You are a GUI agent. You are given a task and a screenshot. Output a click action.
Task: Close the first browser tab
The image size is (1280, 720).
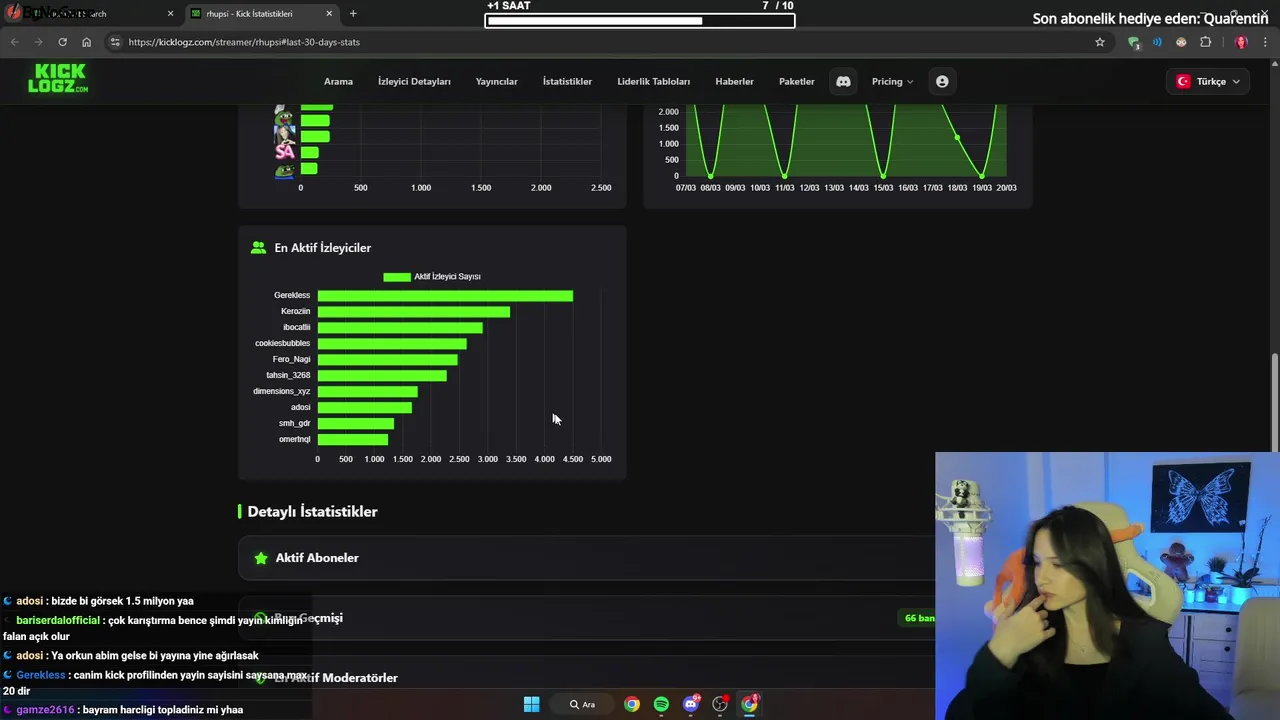tap(170, 14)
